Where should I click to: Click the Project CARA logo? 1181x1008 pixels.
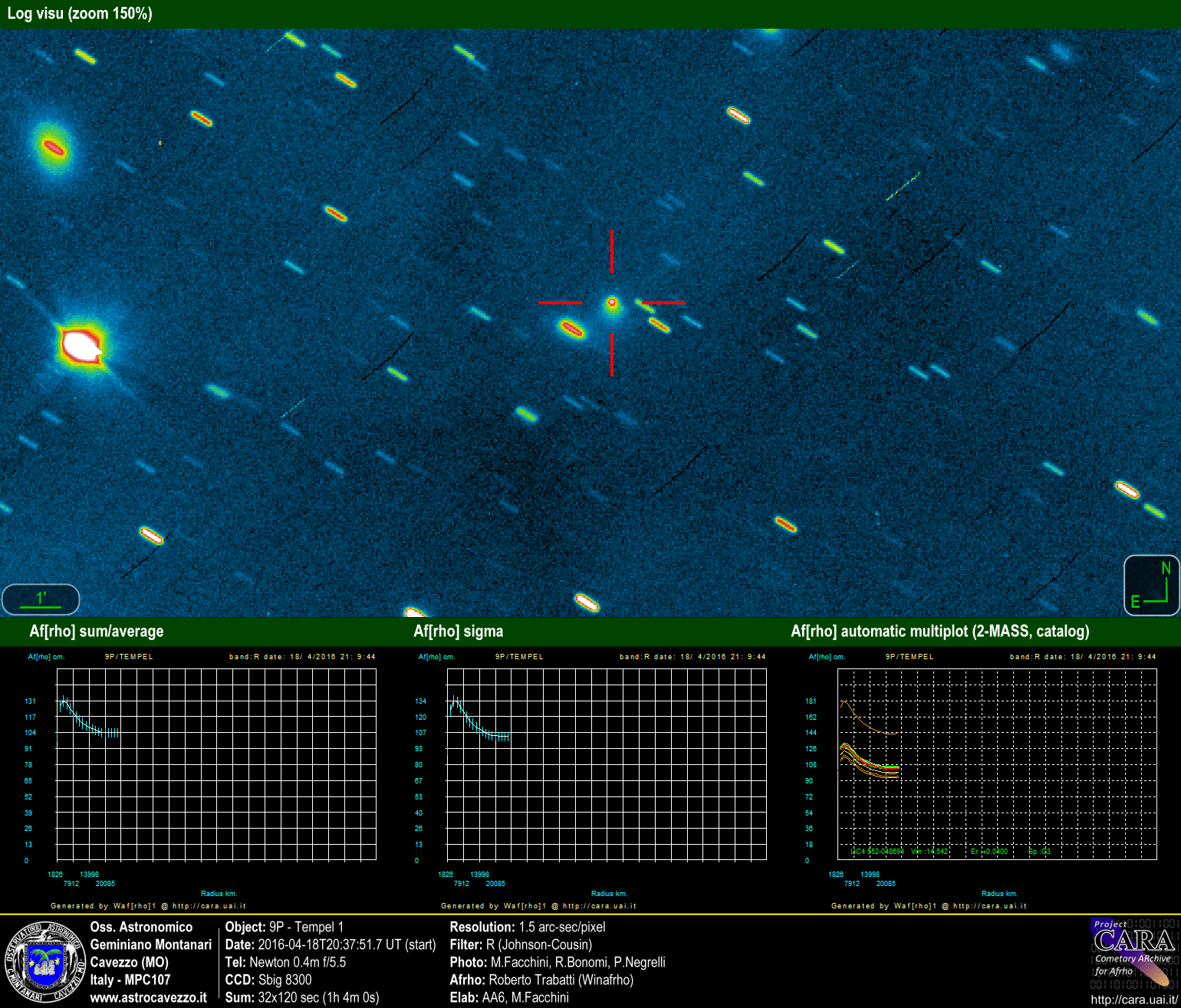pos(1133,954)
